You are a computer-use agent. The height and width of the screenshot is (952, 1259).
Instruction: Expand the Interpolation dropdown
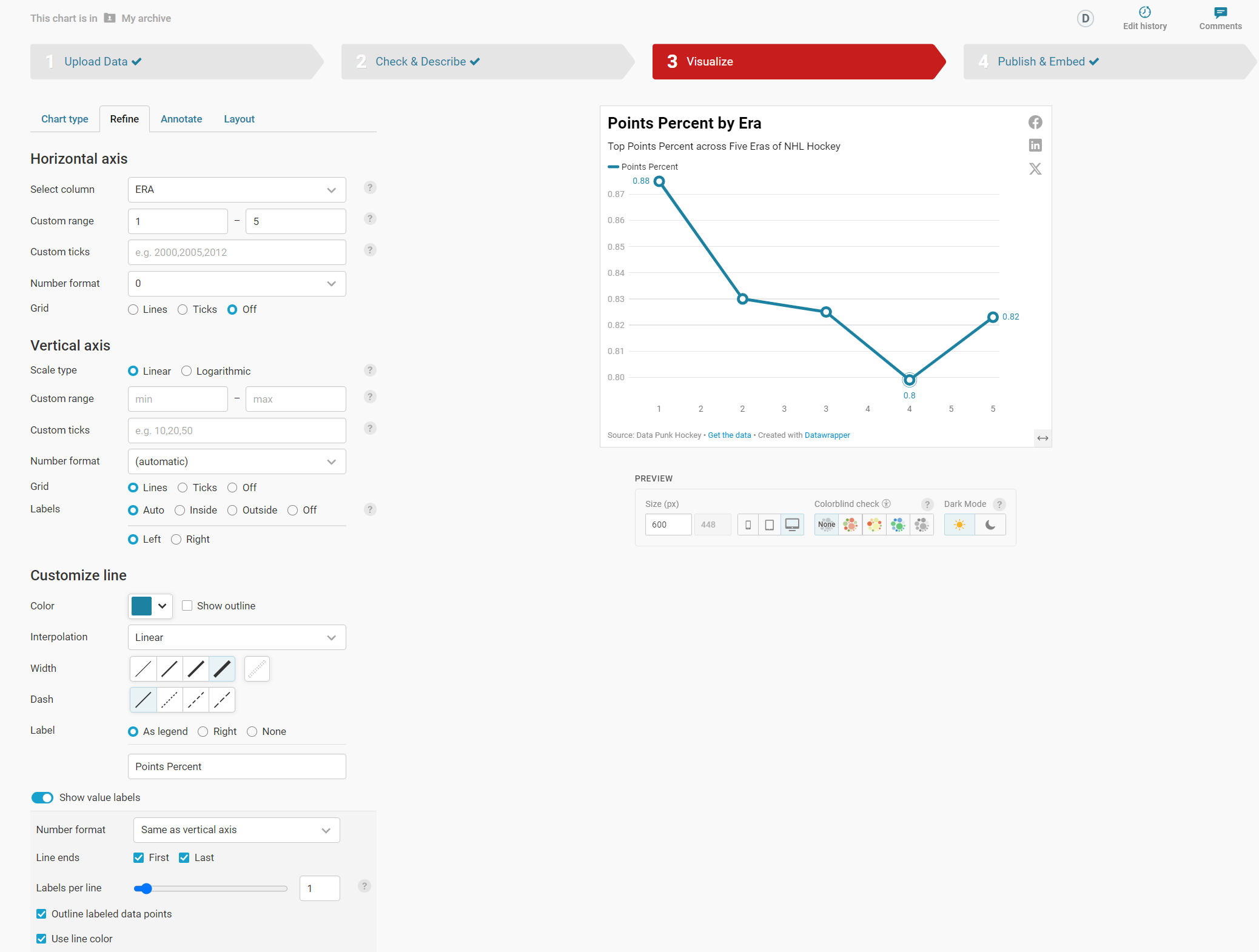coord(237,637)
